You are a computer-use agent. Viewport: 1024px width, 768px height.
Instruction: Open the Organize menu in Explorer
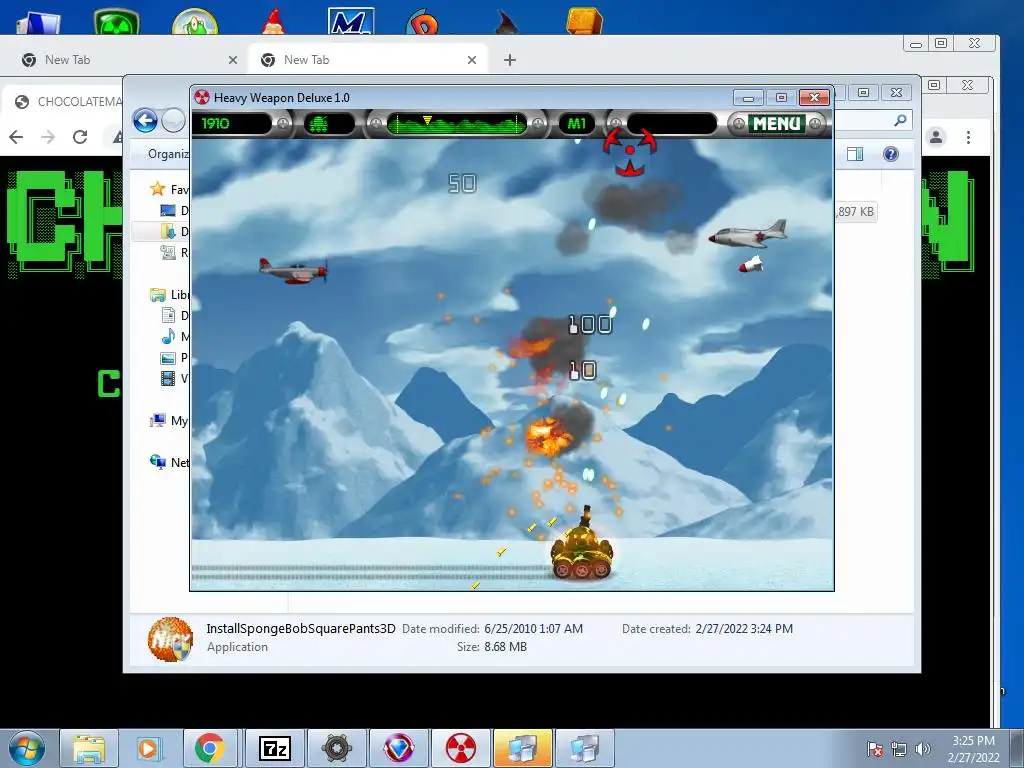coord(168,154)
